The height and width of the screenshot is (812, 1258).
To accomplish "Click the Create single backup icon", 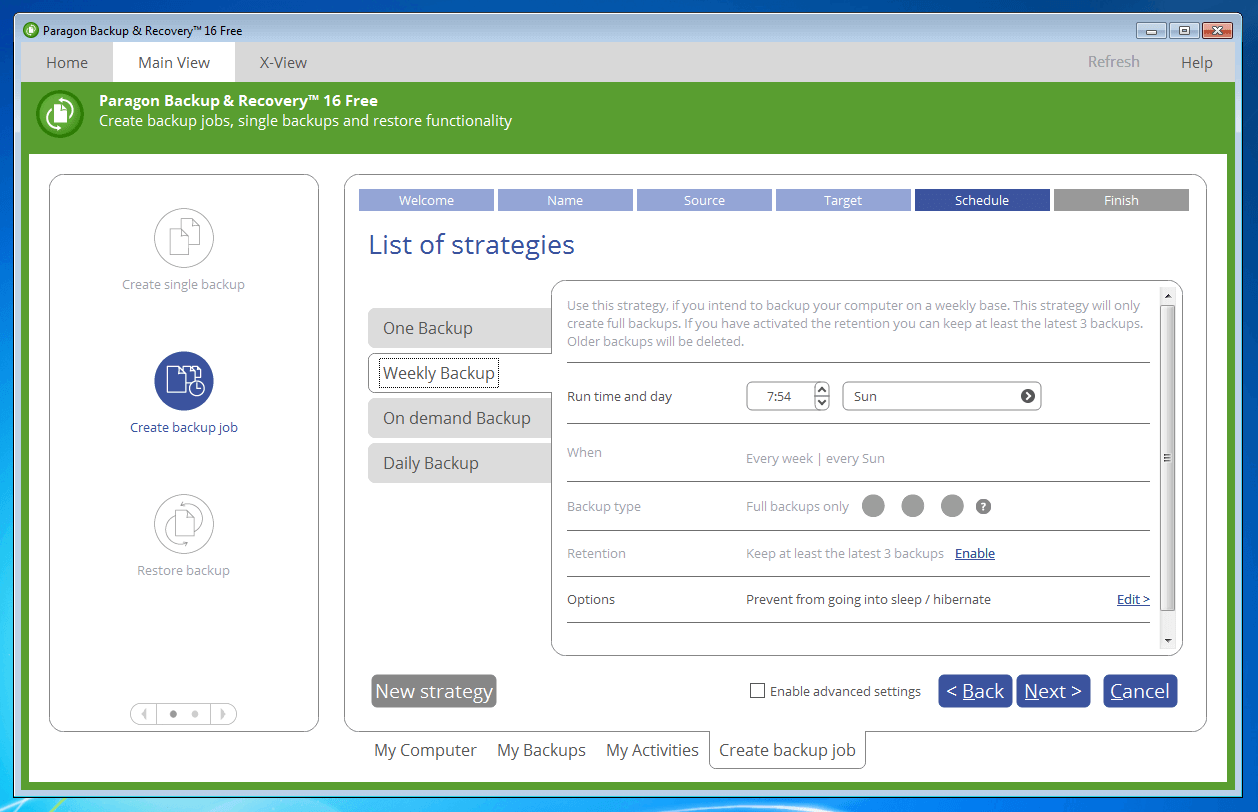I will click(x=183, y=238).
